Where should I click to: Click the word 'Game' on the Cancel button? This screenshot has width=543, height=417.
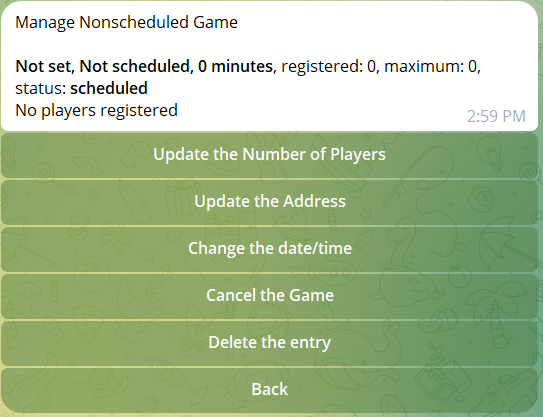(311, 296)
